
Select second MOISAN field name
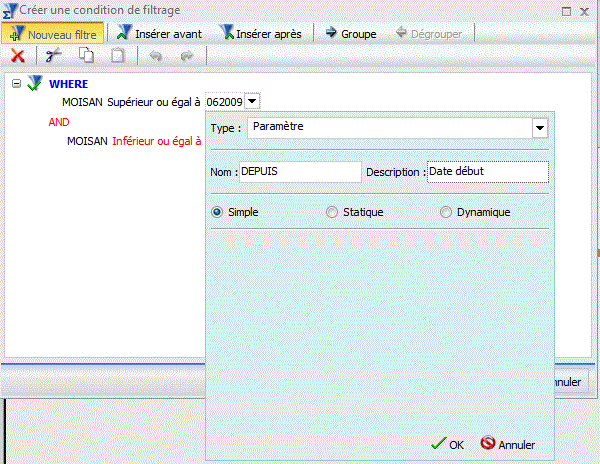pos(87,141)
